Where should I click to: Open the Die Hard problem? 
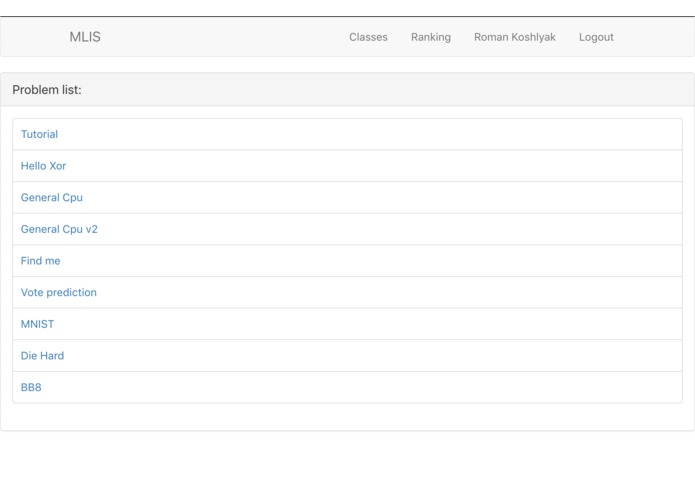click(43, 356)
